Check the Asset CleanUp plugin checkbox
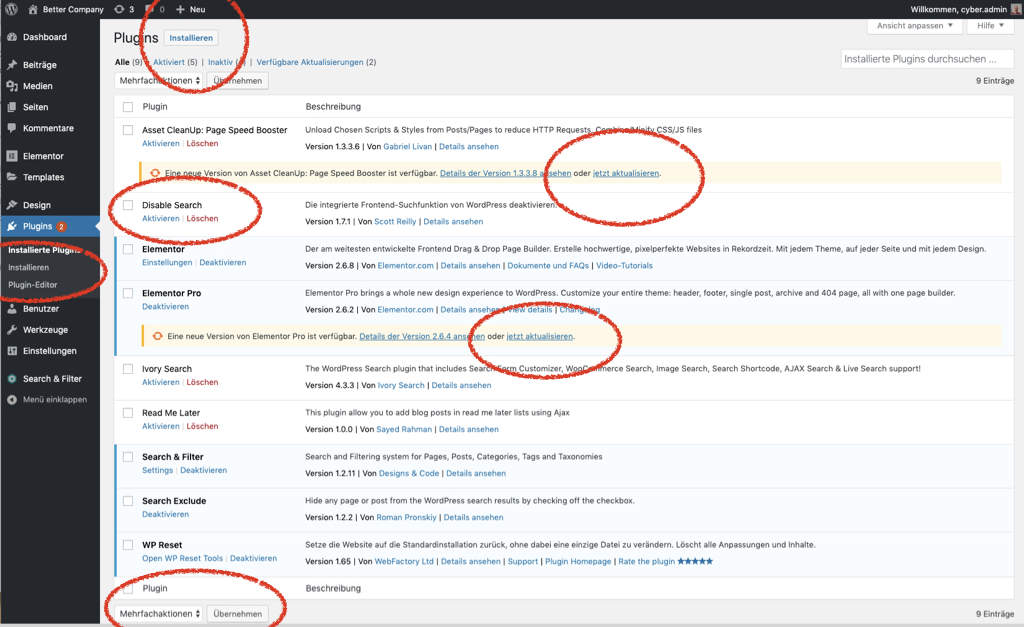The image size is (1024, 627). pos(128,130)
